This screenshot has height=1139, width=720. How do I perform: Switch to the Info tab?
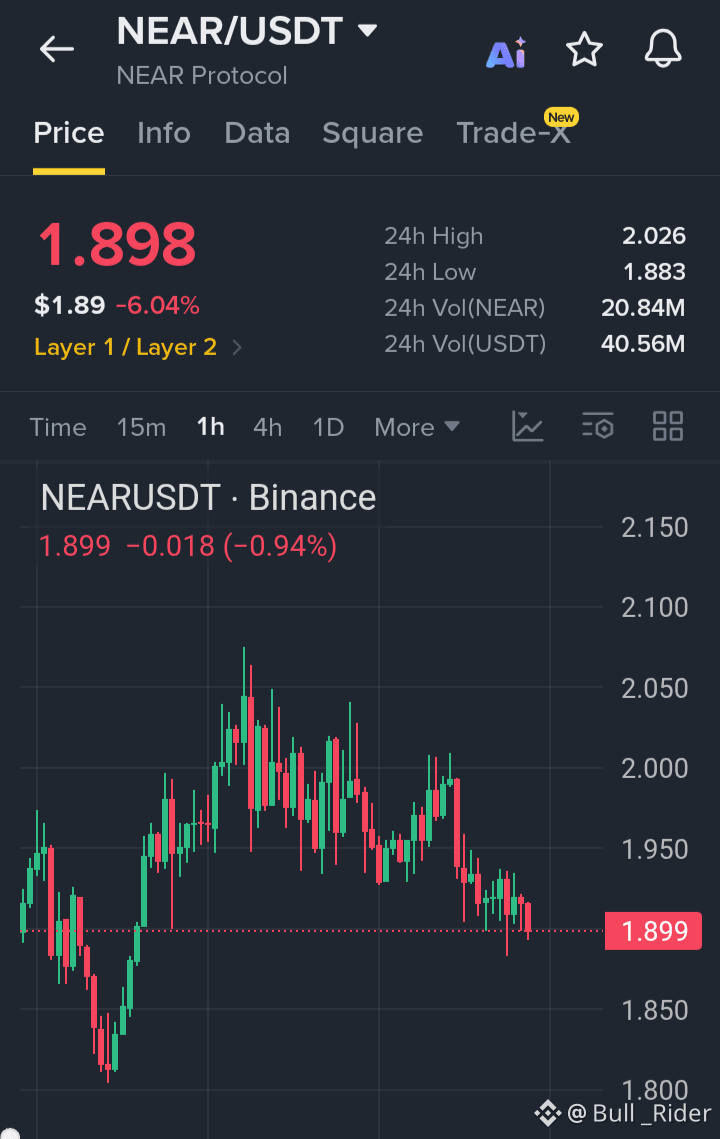pyautogui.click(x=163, y=133)
